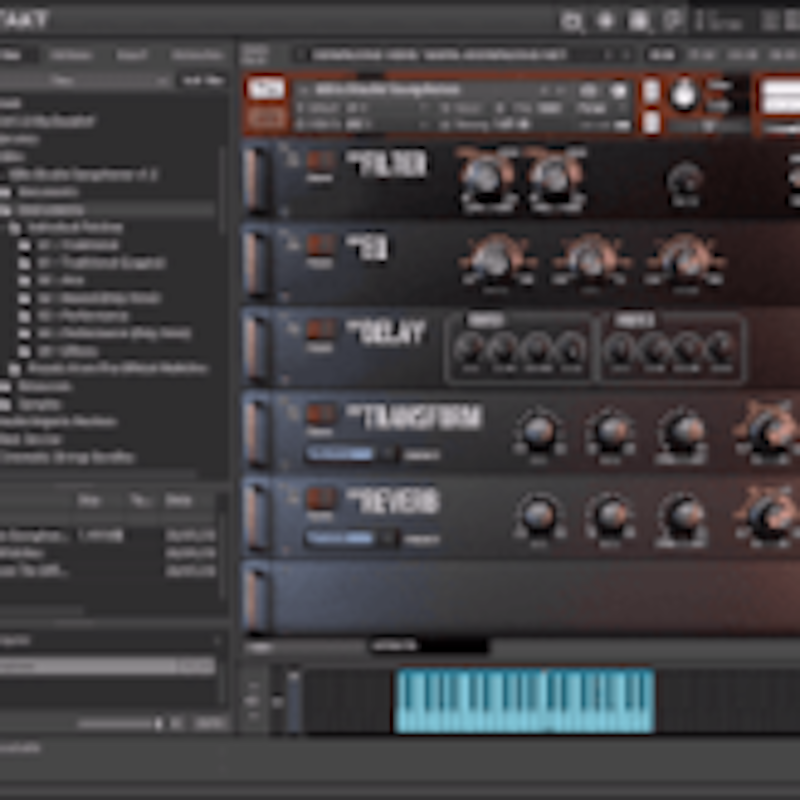
Task: Select the first 01-16 rack page button
Action: coord(661,55)
